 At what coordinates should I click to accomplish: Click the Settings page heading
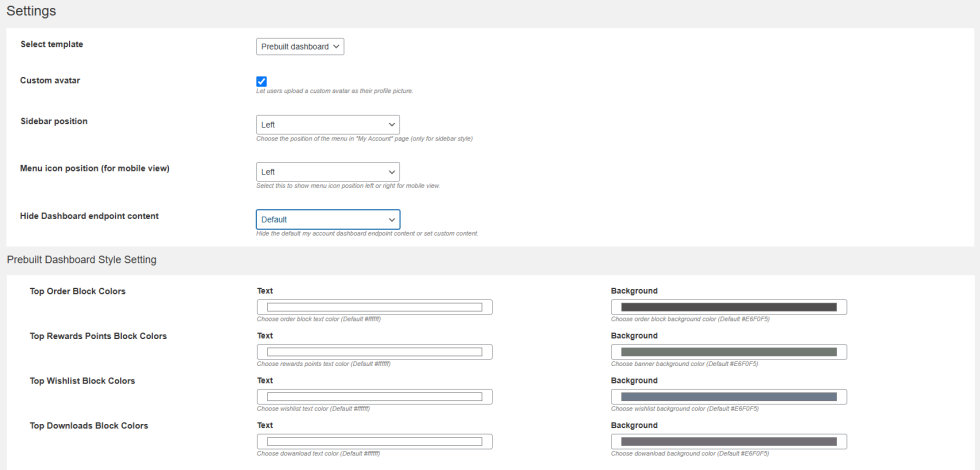pyautogui.click(x=31, y=11)
